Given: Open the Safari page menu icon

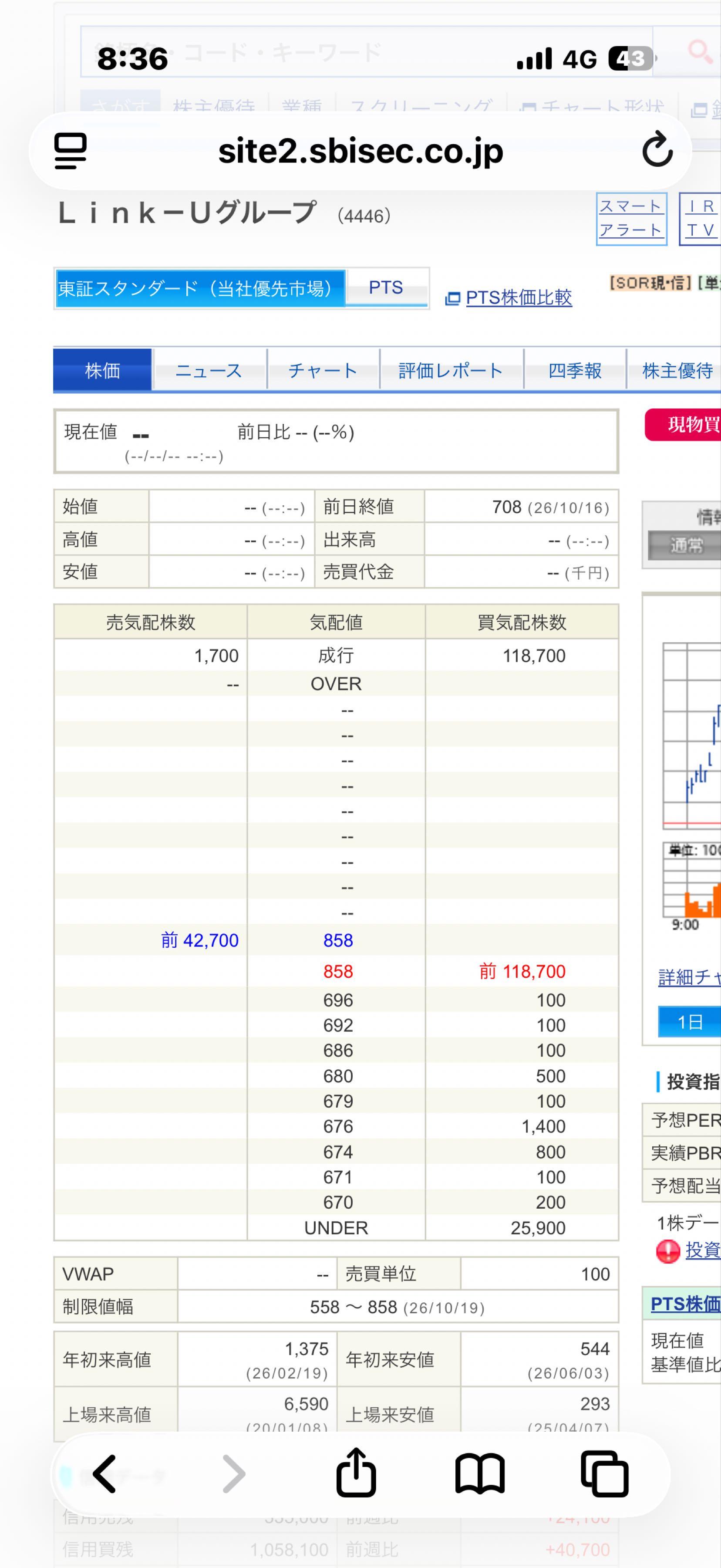Looking at the screenshot, I should [x=71, y=150].
